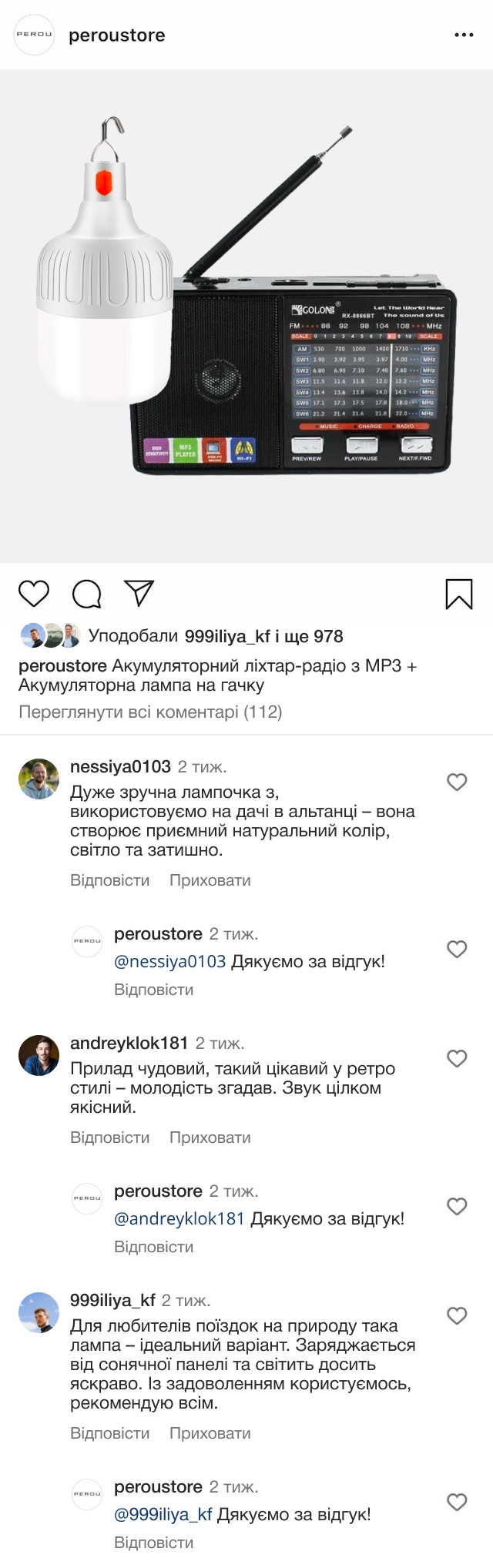Viewport: 493px width, 1568px height.
Task: Like the andreyklok181 comment
Action: pos(457,1058)
